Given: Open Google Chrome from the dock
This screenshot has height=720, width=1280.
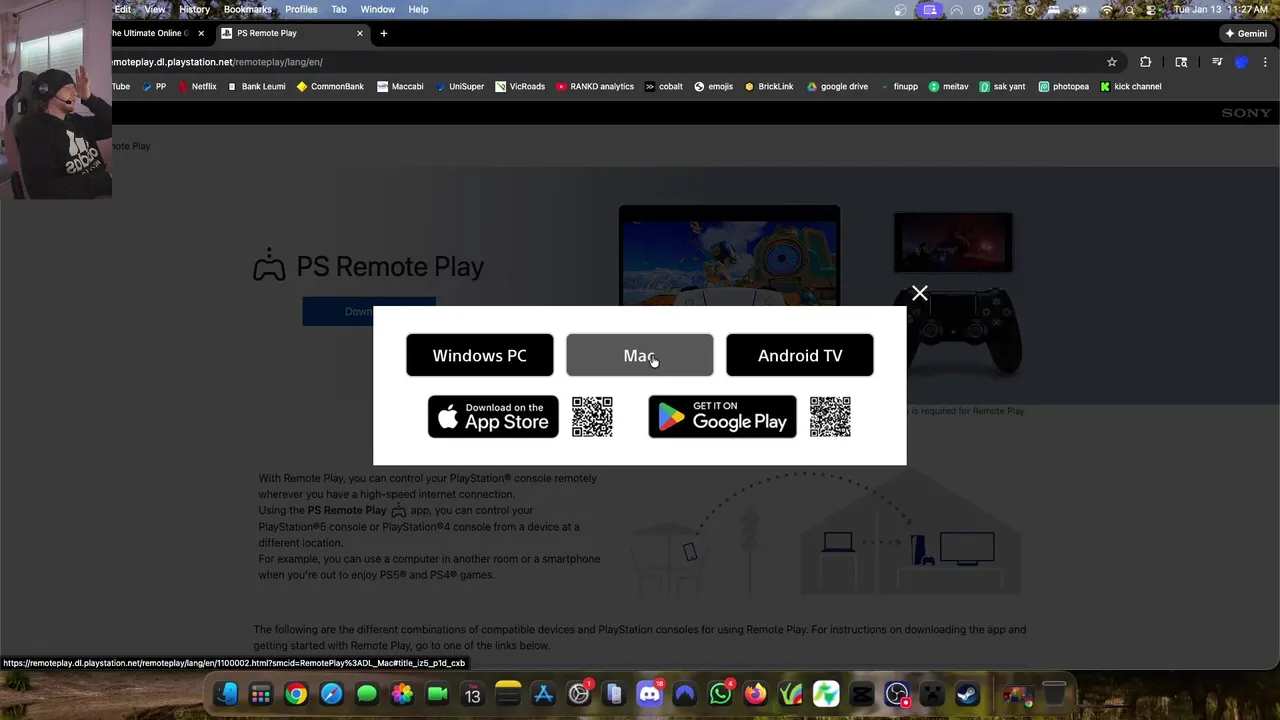Looking at the screenshot, I should (x=296, y=694).
